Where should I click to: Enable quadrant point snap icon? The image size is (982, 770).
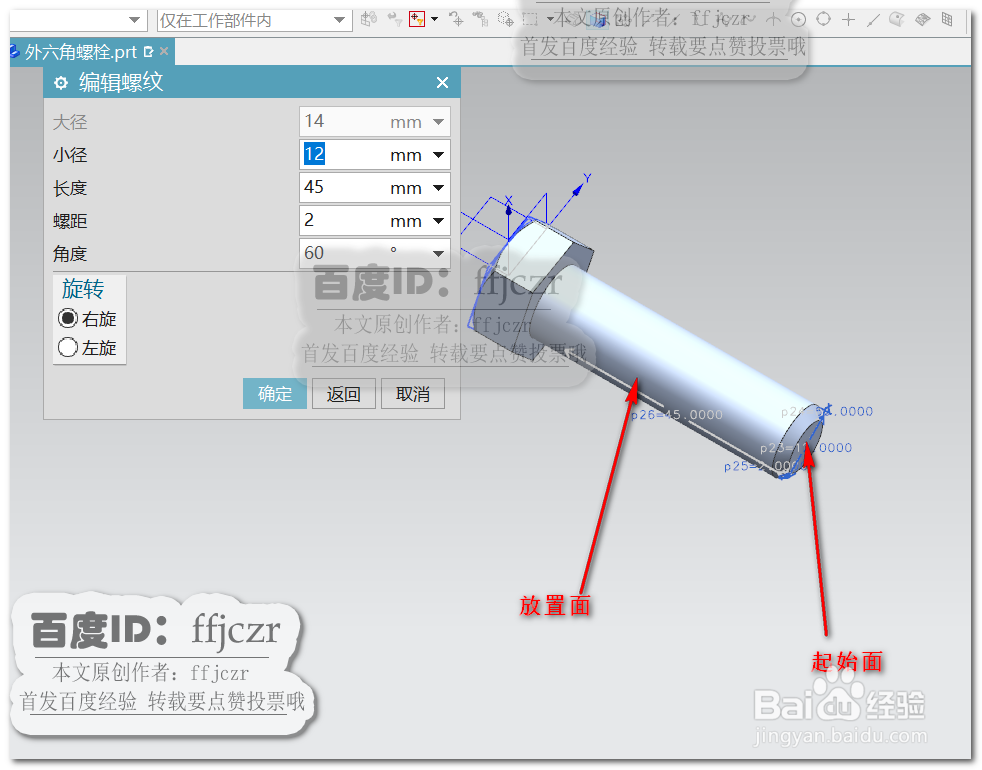tap(824, 19)
